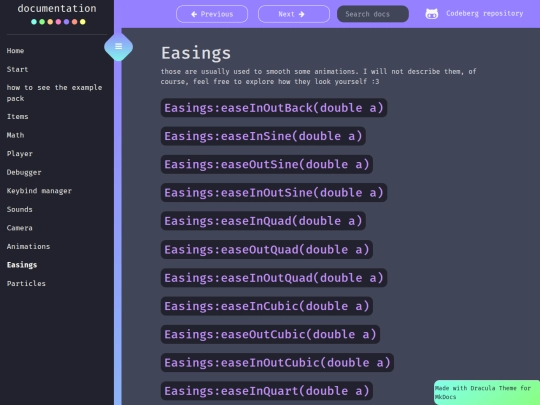Viewport: 540px width, 405px height.
Task: Navigate to the Items page
Action: 17,116
